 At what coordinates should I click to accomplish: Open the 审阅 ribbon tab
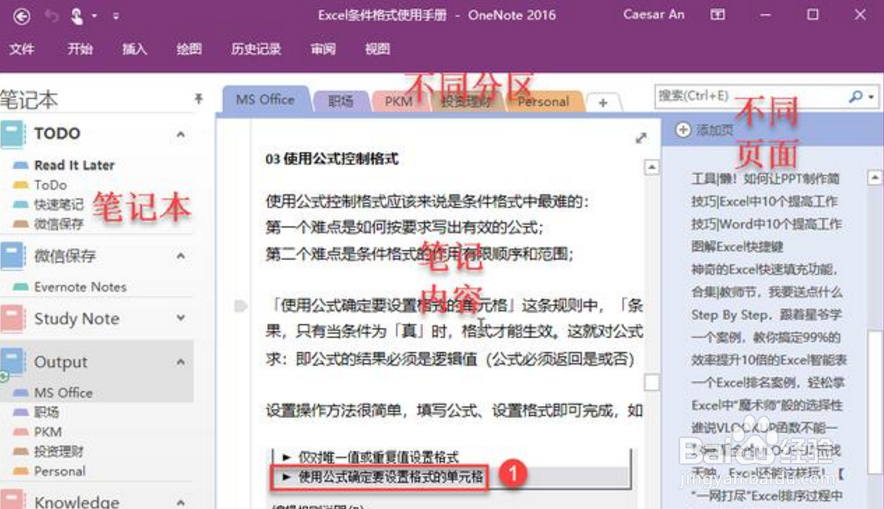[323, 49]
